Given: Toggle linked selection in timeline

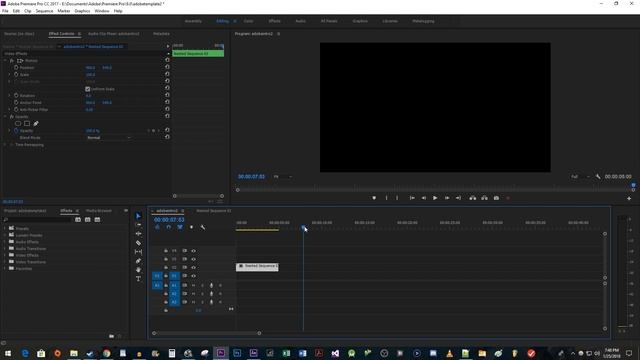Looking at the screenshot, I should 180,227.
